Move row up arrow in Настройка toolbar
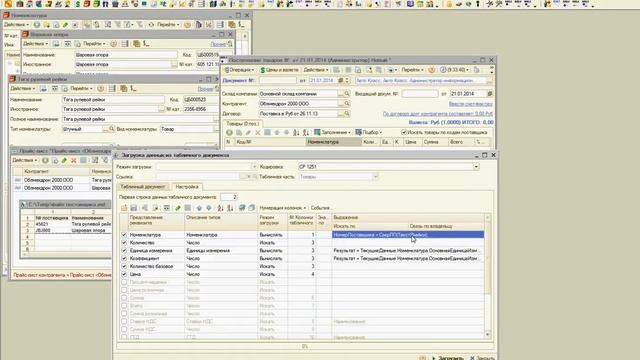The width and height of the screenshot is (640, 360). 199,208
